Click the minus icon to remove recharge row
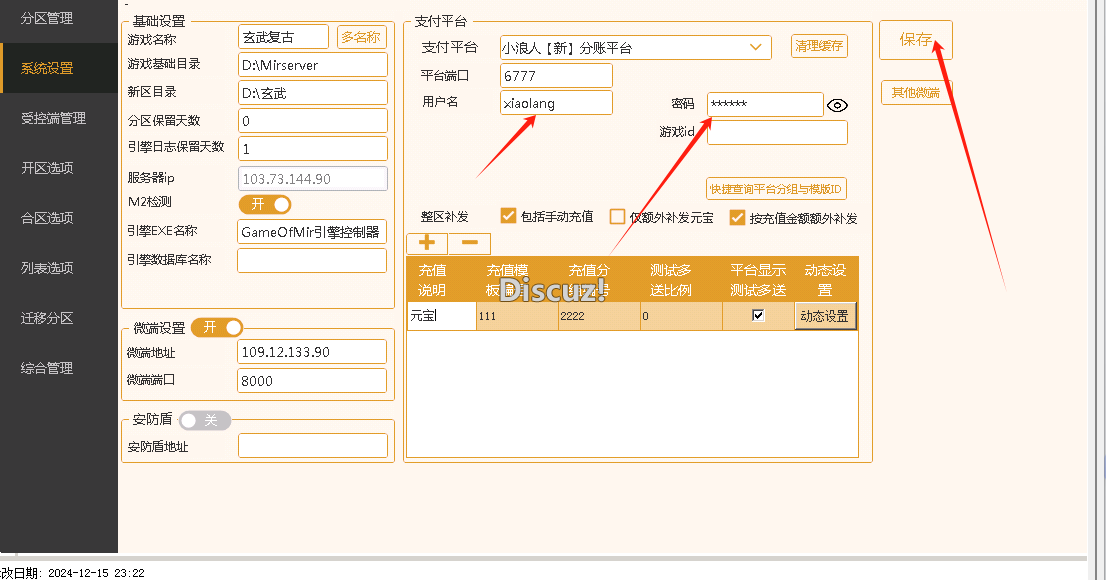1106x580 pixels. (x=469, y=243)
